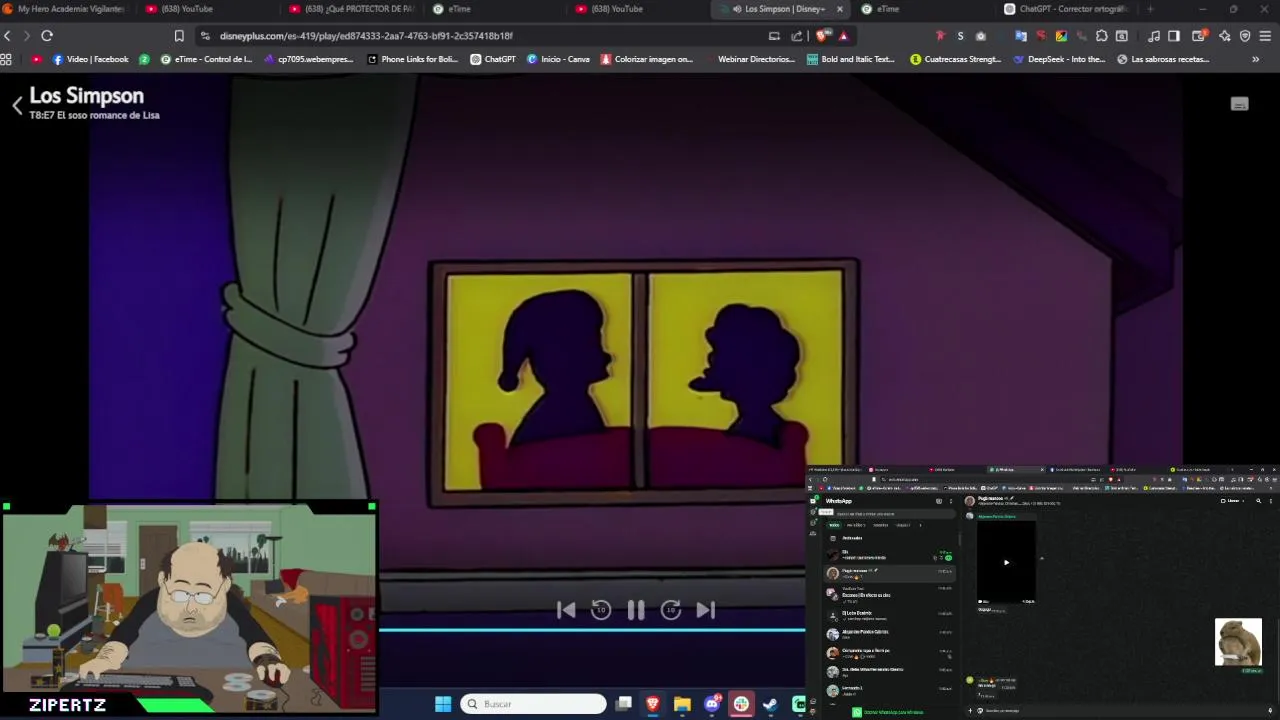Bookmark this page with bookmark icon
This screenshot has width=1280, height=720.
(x=179, y=36)
